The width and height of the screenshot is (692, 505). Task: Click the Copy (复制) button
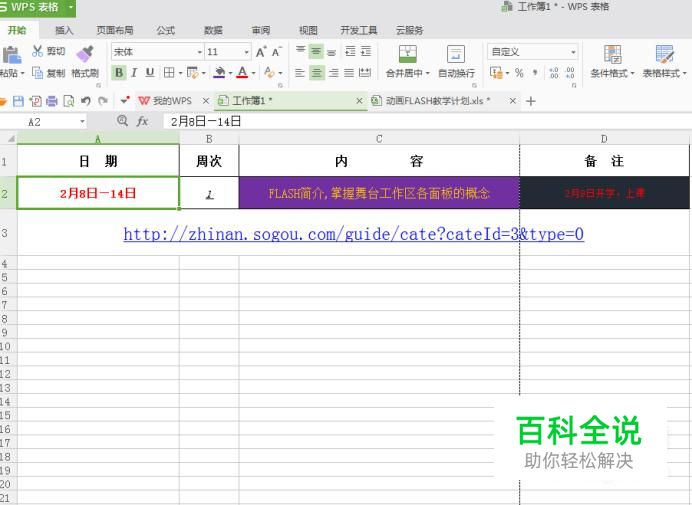pos(49,73)
